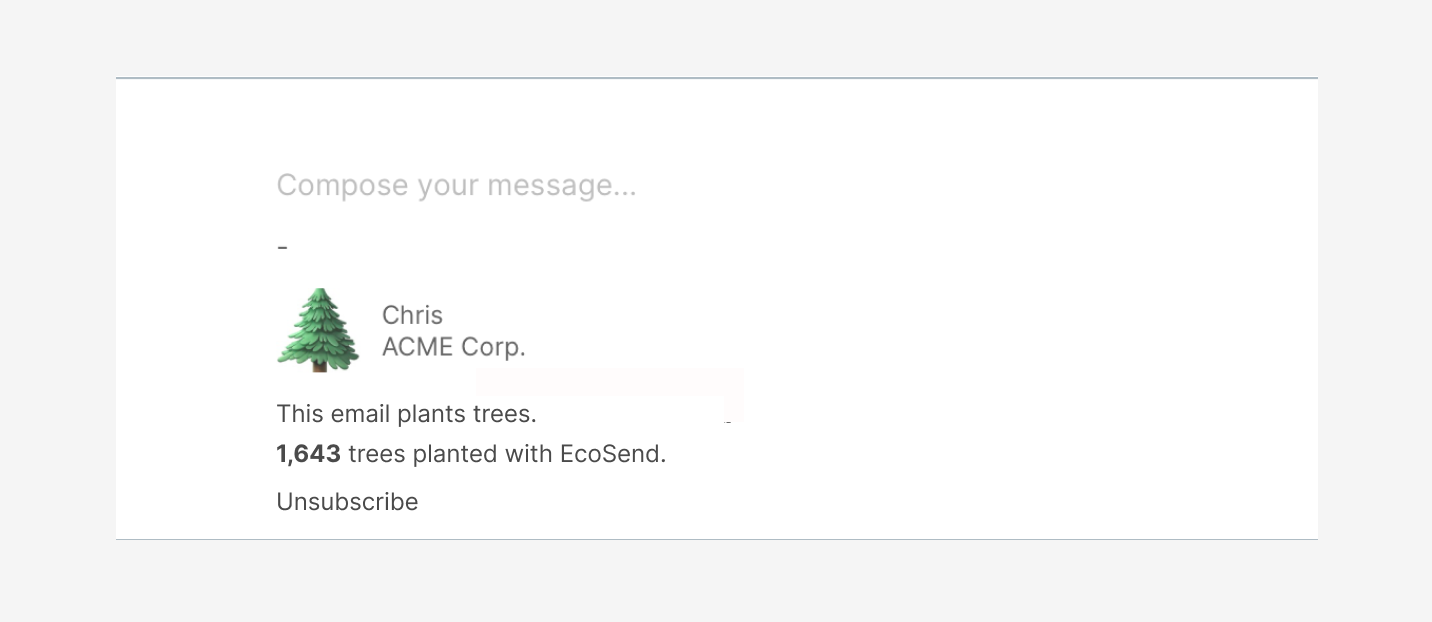This screenshot has height=622, width=1432.
Task: Click the pine tree emoji icon
Action: click(x=318, y=330)
